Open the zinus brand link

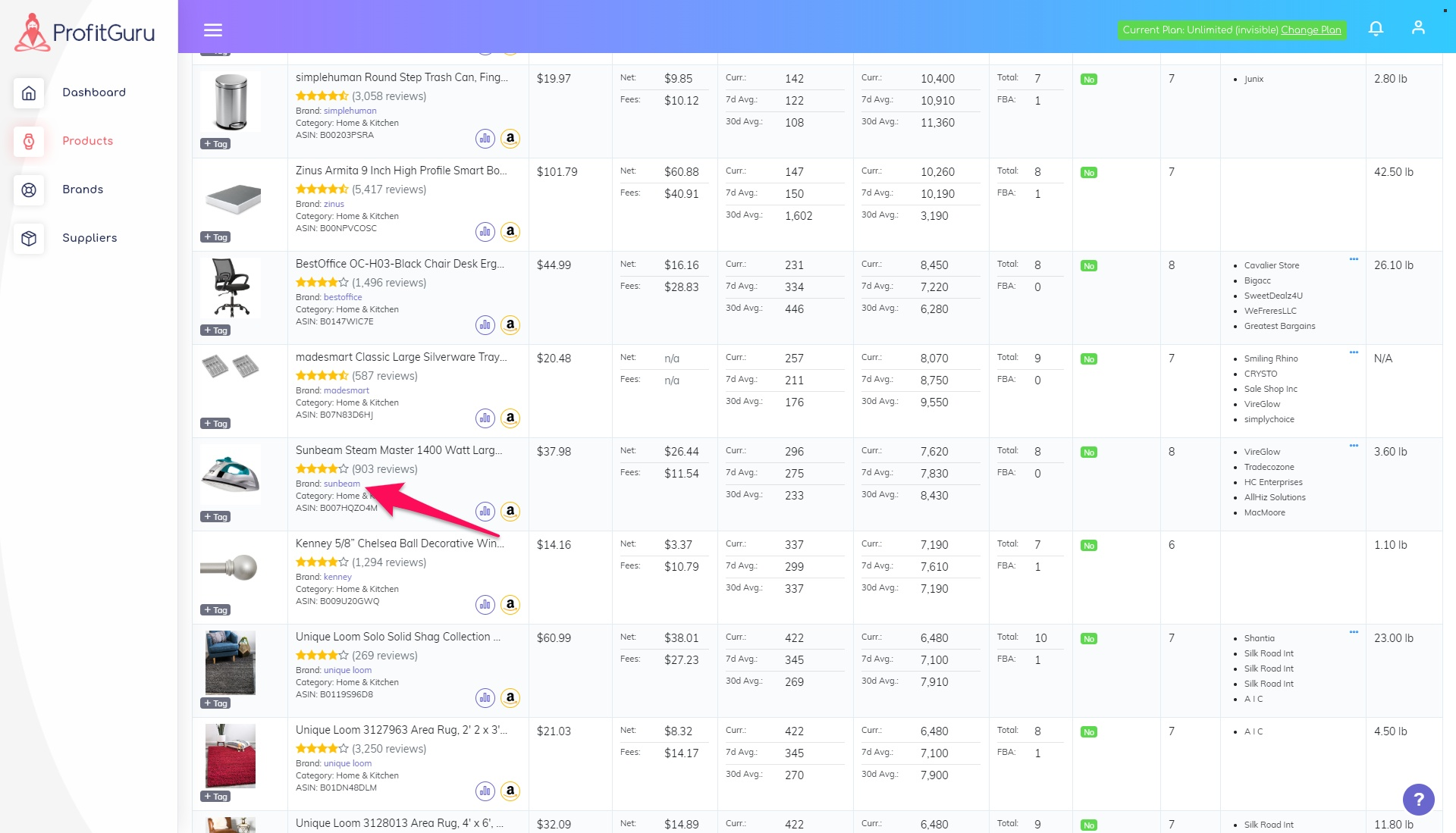(334, 204)
